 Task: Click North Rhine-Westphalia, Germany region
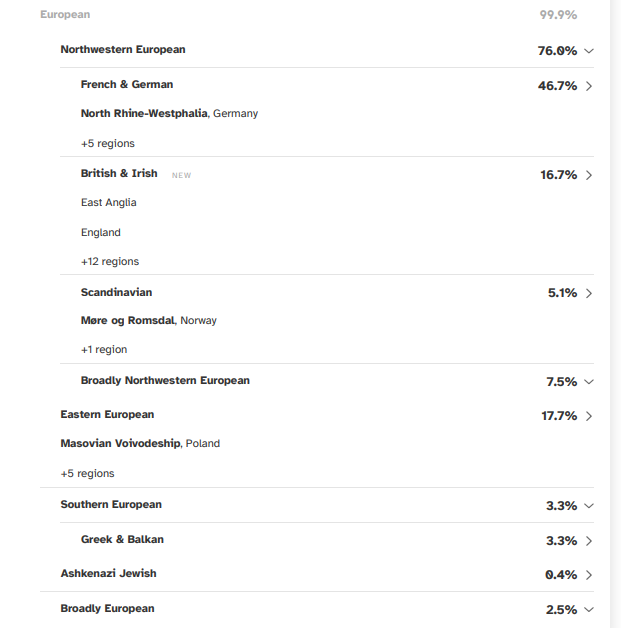pyautogui.click(x=169, y=114)
